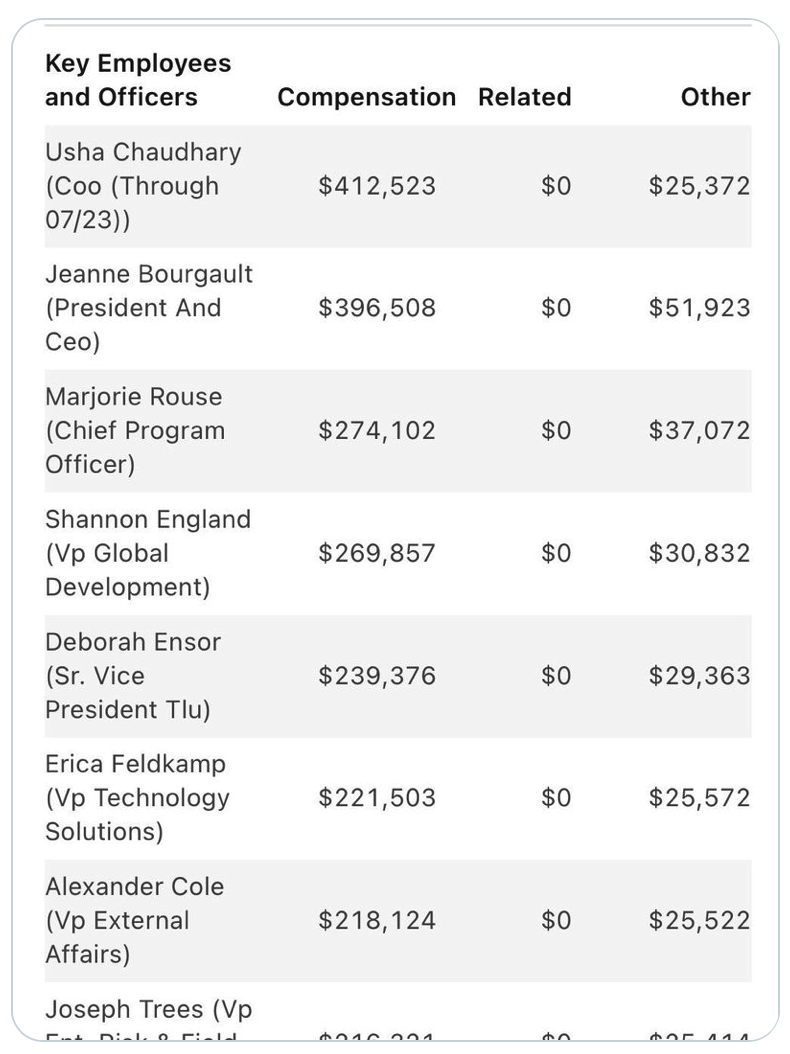Click the partially visible Joseph Trees entry
The image size is (790, 1054).
148,1010
